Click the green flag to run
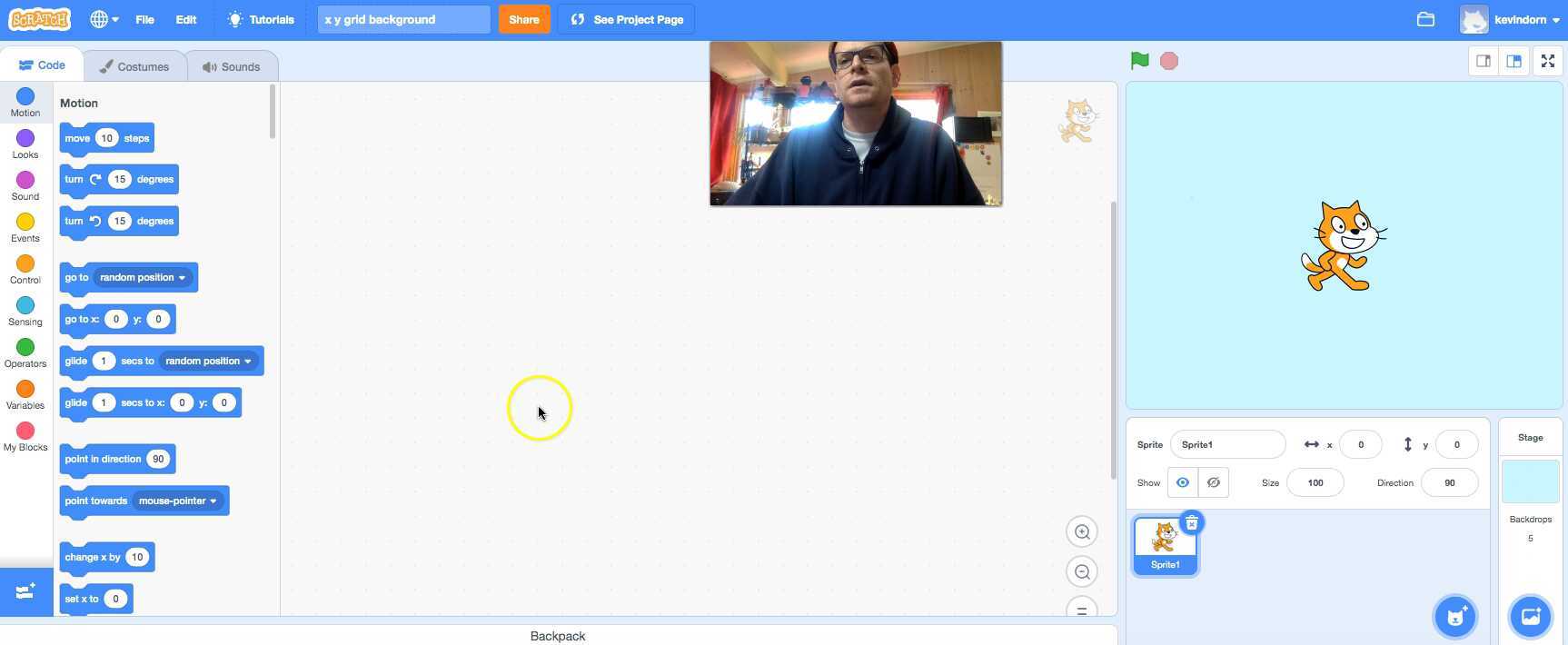The width and height of the screenshot is (1568, 645). 1139,61
